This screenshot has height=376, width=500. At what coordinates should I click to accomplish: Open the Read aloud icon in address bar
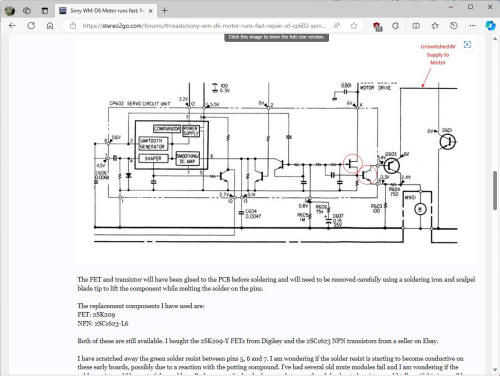pyautogui.click(x=337, y=26)
